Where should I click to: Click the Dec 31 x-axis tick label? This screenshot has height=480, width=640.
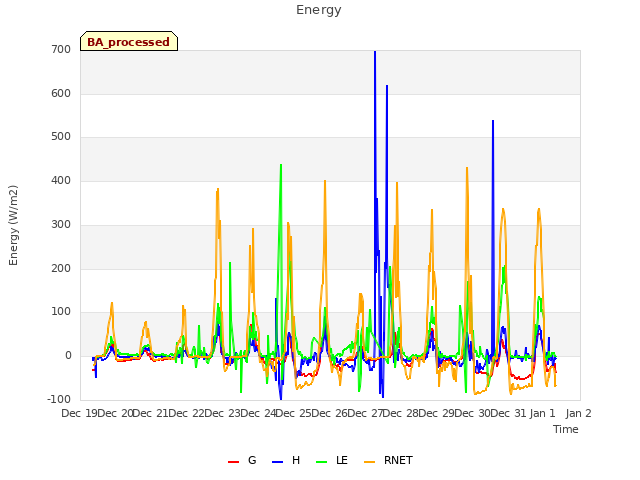tap(508, 413)
